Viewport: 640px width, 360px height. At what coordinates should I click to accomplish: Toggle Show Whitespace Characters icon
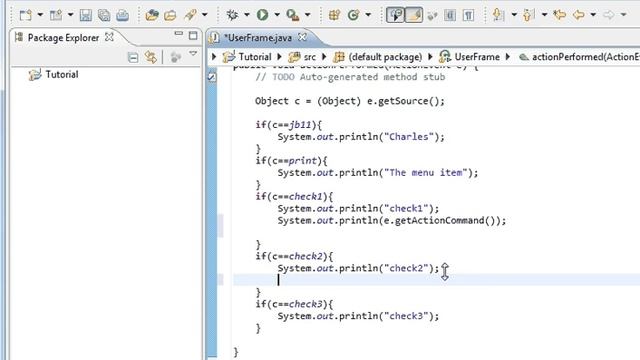click(468, 16)
